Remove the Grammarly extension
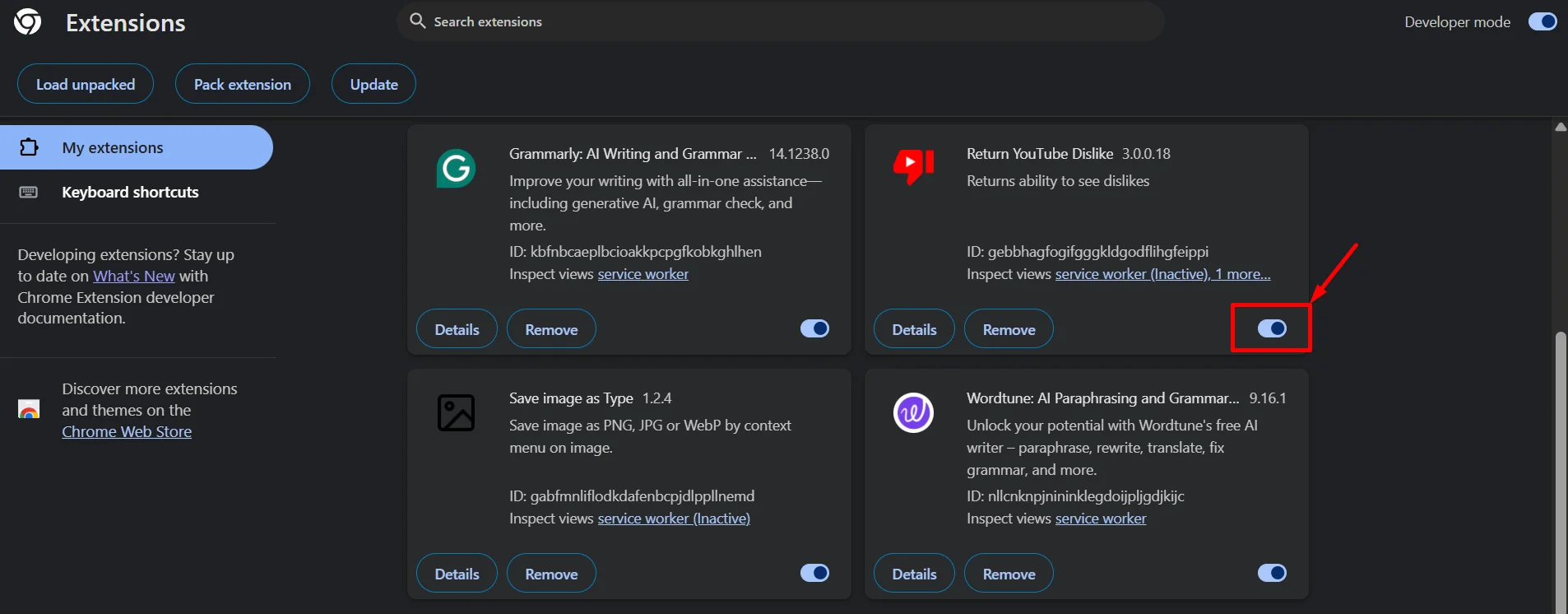Viewport: 1568px width, 614px height. pos(551,329)
